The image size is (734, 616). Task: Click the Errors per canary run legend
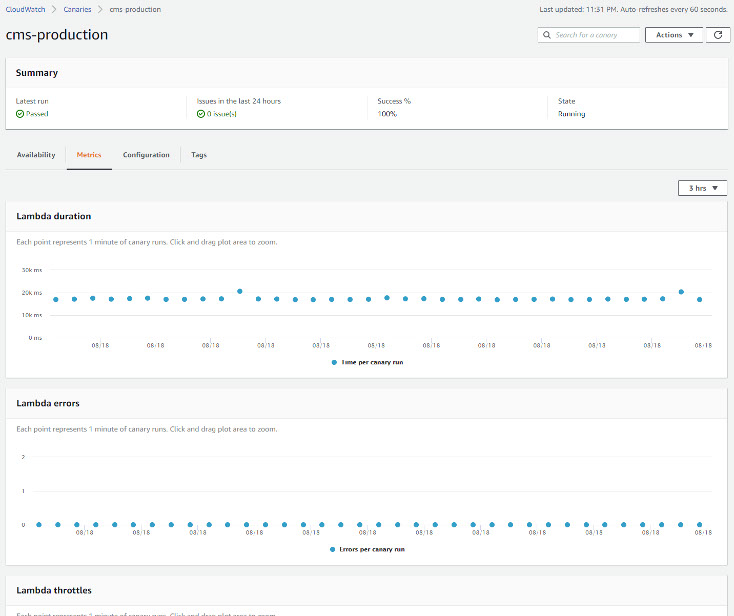(x=370, y=548)
